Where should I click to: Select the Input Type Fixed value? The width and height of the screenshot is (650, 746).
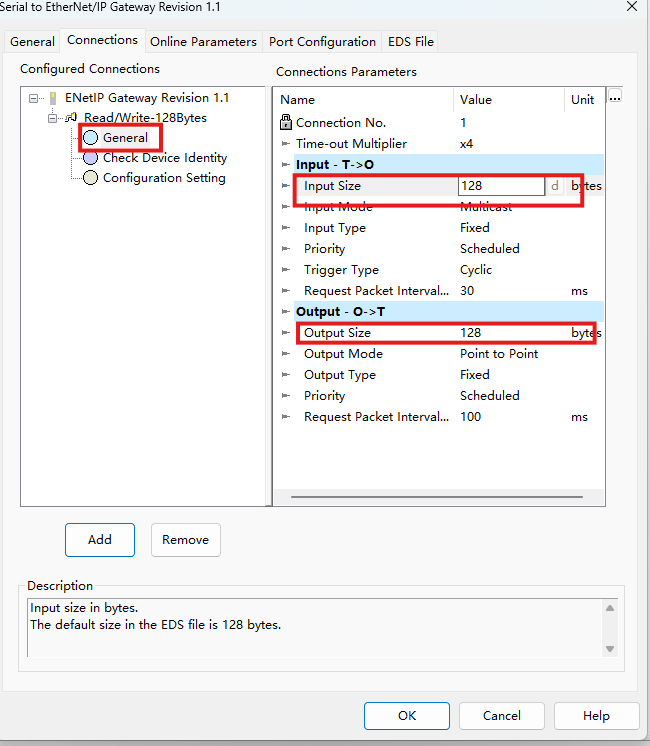tap(474, 227)
